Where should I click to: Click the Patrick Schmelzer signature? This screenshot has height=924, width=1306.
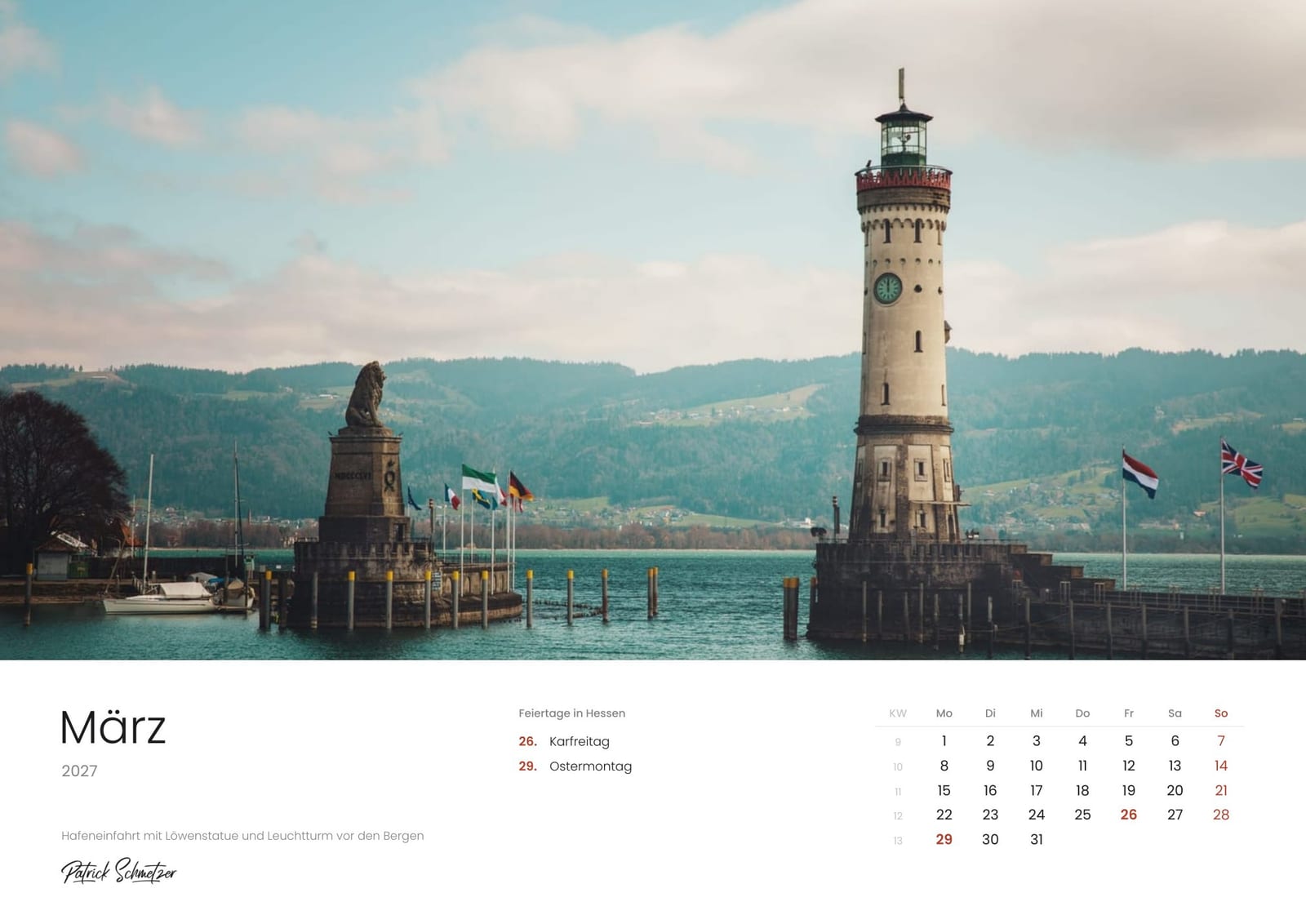point(119,871)
